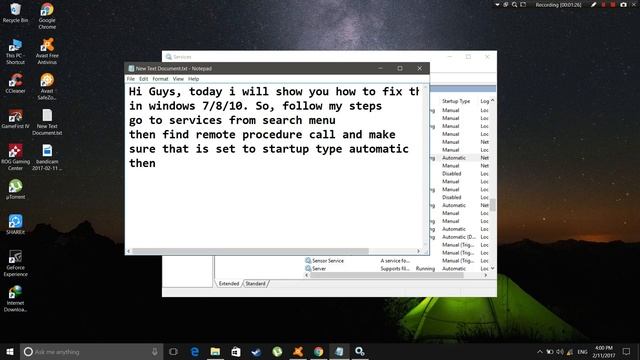Select the Sensor Service row in Services
Image resolution: width=640 pixels, height=360 pixels.
(x=396, y=260)
